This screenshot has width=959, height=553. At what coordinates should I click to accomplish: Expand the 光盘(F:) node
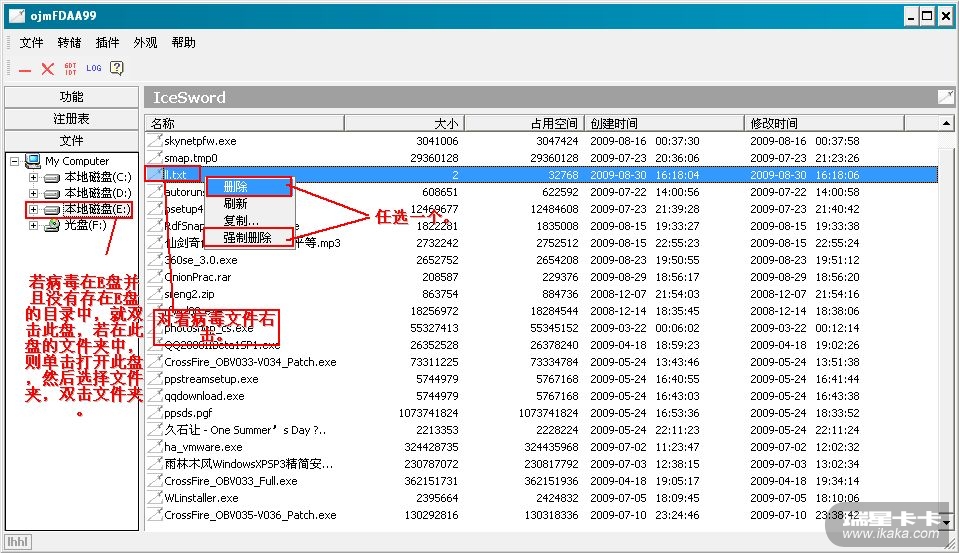tap(33, 225)
